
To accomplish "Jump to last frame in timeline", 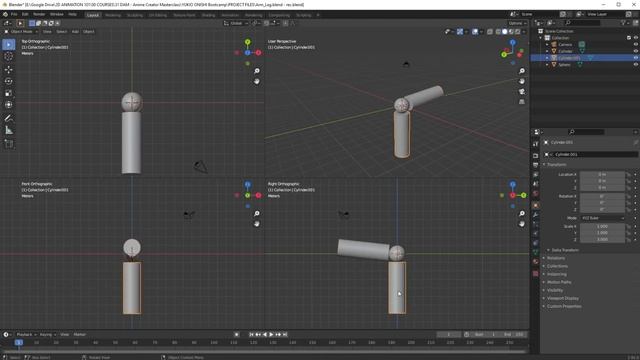I will pyautogui.click(x=285, y=334).
